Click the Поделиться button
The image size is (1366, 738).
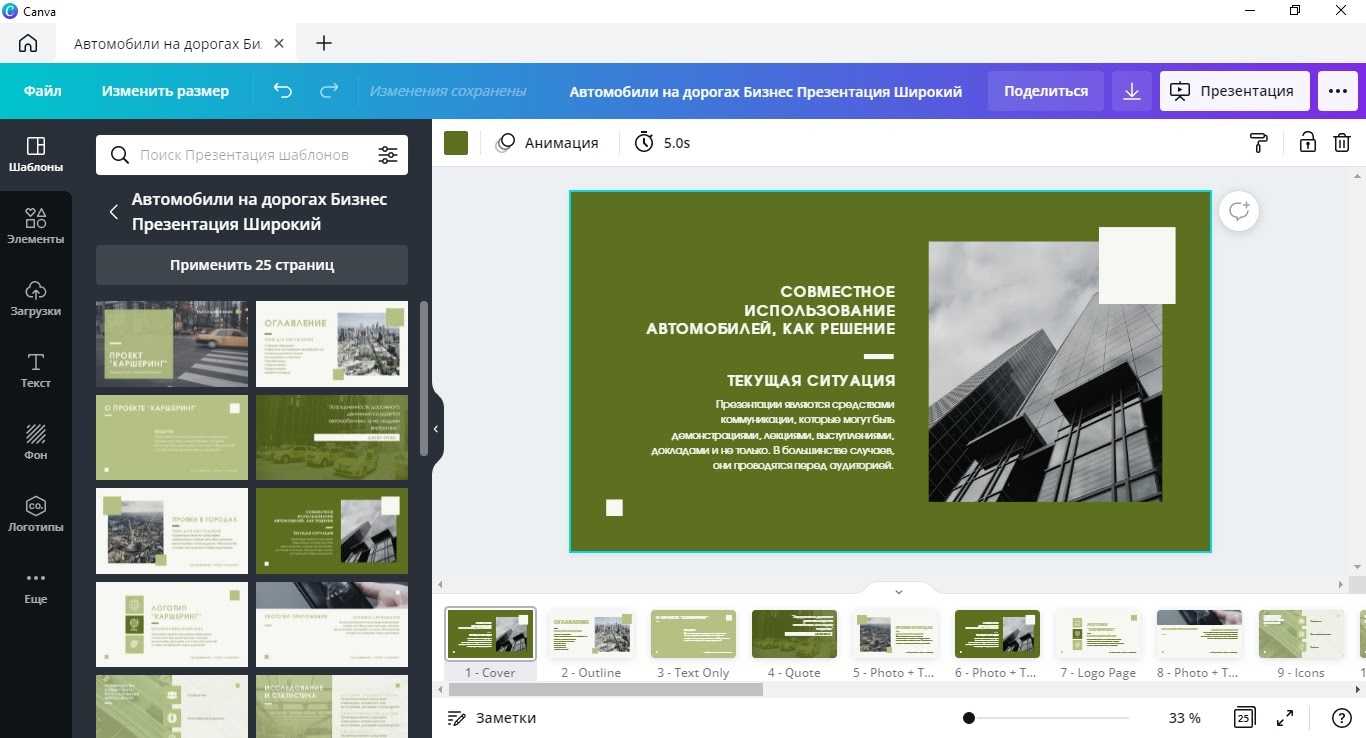pos(1046,91)
